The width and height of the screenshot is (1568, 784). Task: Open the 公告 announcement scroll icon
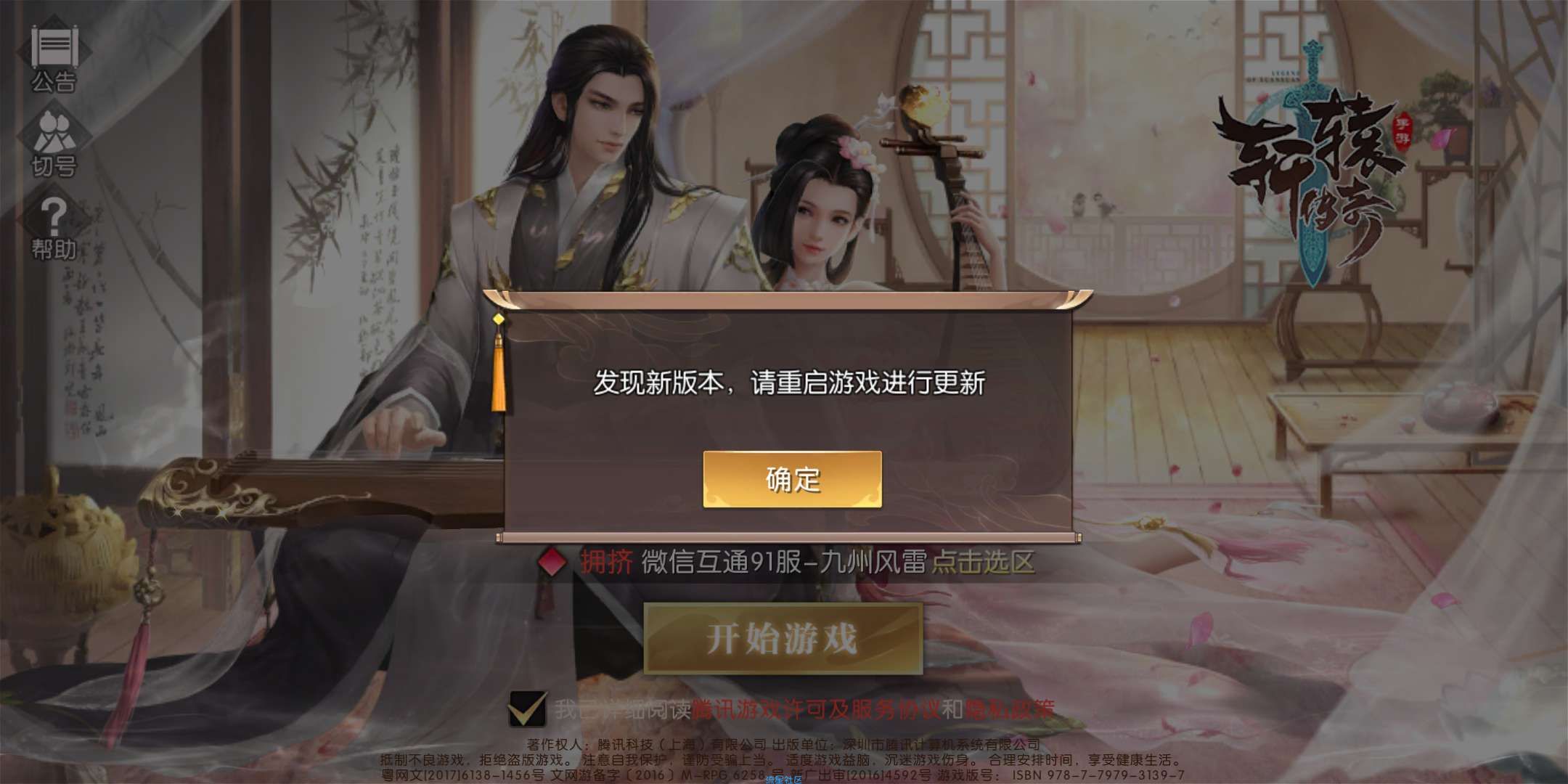53,47
